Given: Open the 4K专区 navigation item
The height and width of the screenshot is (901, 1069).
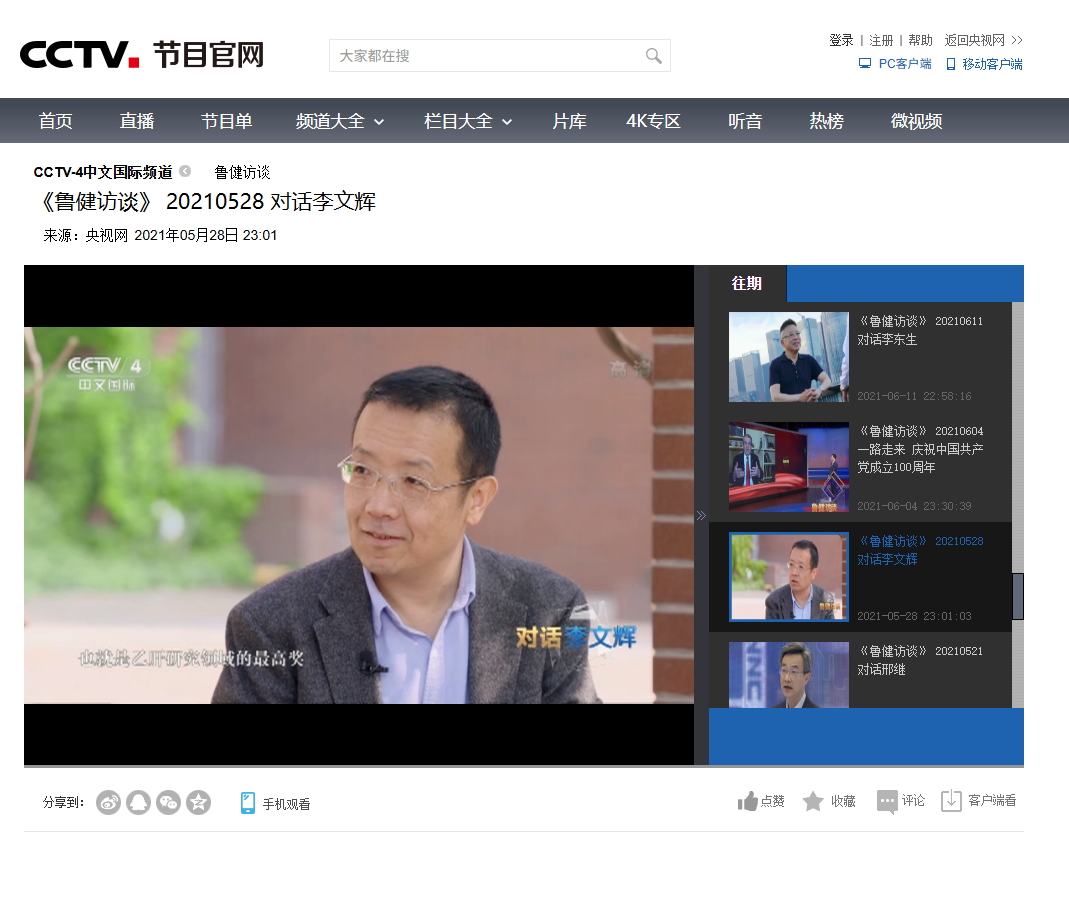Looking at the screenshot, I should click(653, 121).
